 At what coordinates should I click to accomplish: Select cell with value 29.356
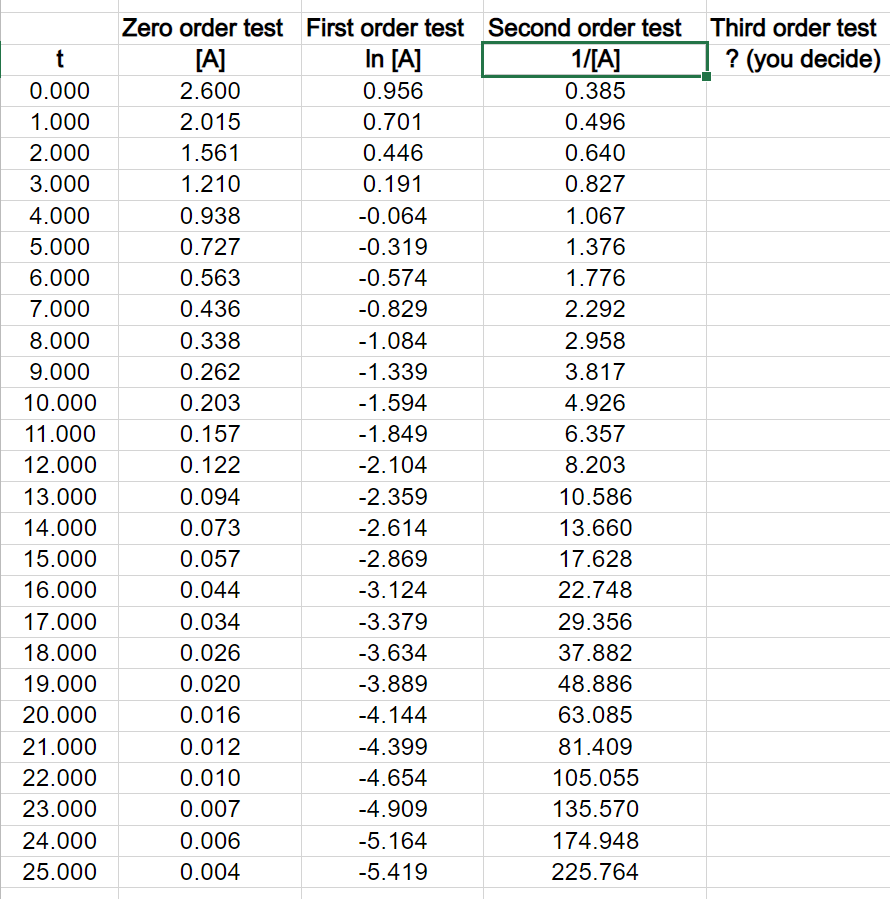pos(595,622)
